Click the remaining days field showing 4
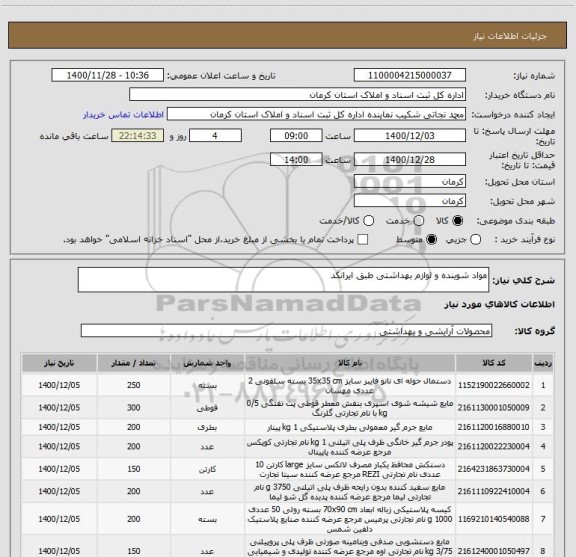This screenshot has height=557, width=576. pyautogui.click(x=215, y=136)
